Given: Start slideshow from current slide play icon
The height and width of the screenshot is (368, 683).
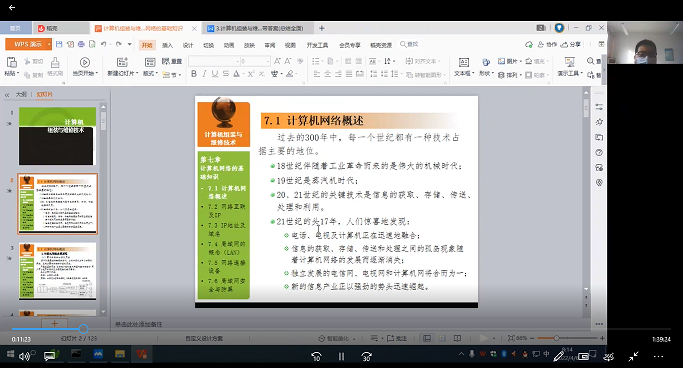Looking at the screenshot, I should pyautogui.click(x=85, y=63).
